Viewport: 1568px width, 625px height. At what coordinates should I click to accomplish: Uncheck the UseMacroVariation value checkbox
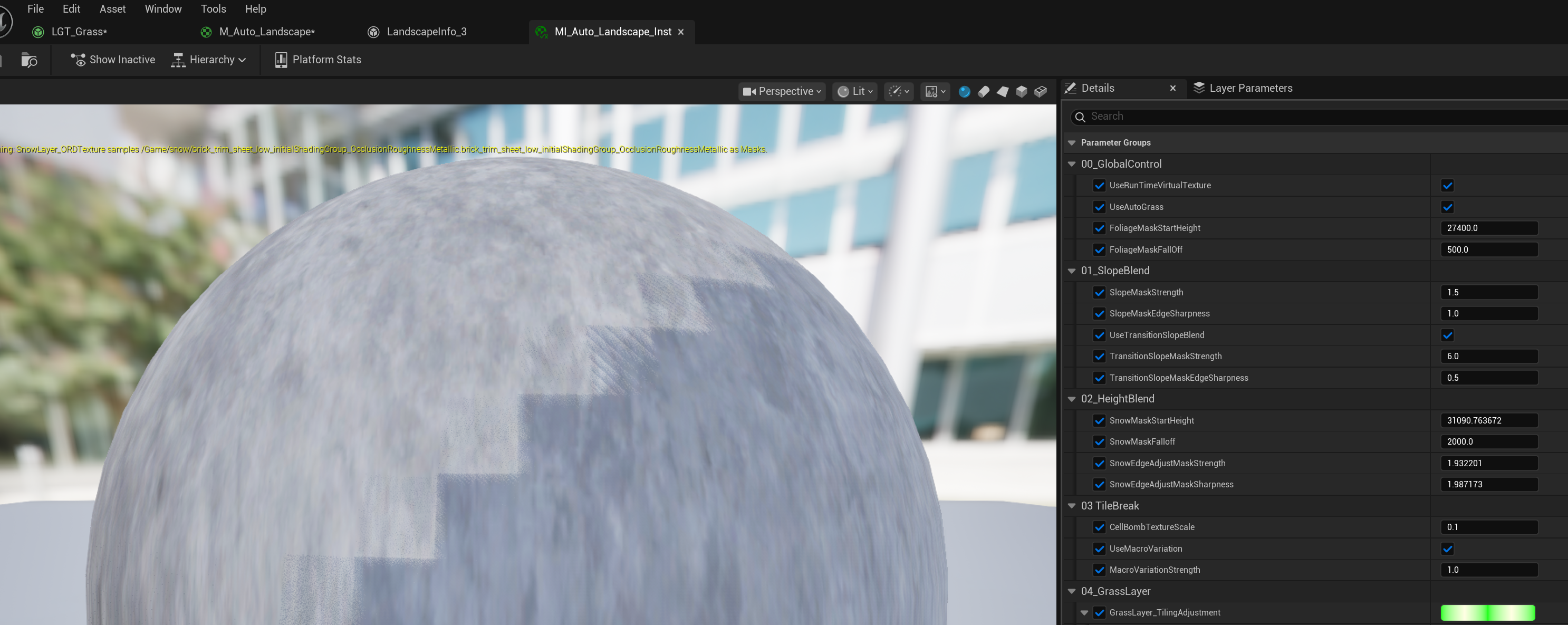(1447, 549)
